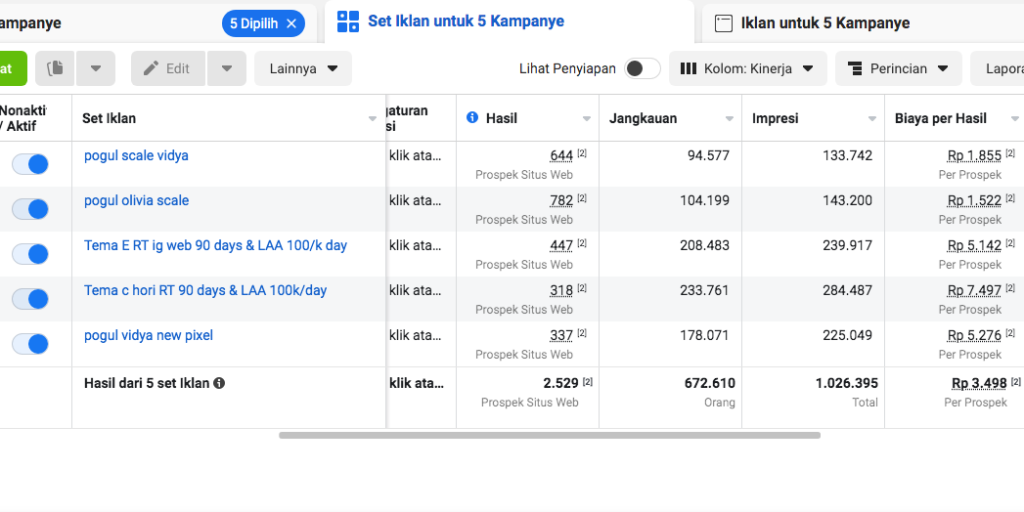Viewport: 1024px width, 512px height.
Task: Open the dropdown arrow beside duplicate button
Action: tap(95, 68)
